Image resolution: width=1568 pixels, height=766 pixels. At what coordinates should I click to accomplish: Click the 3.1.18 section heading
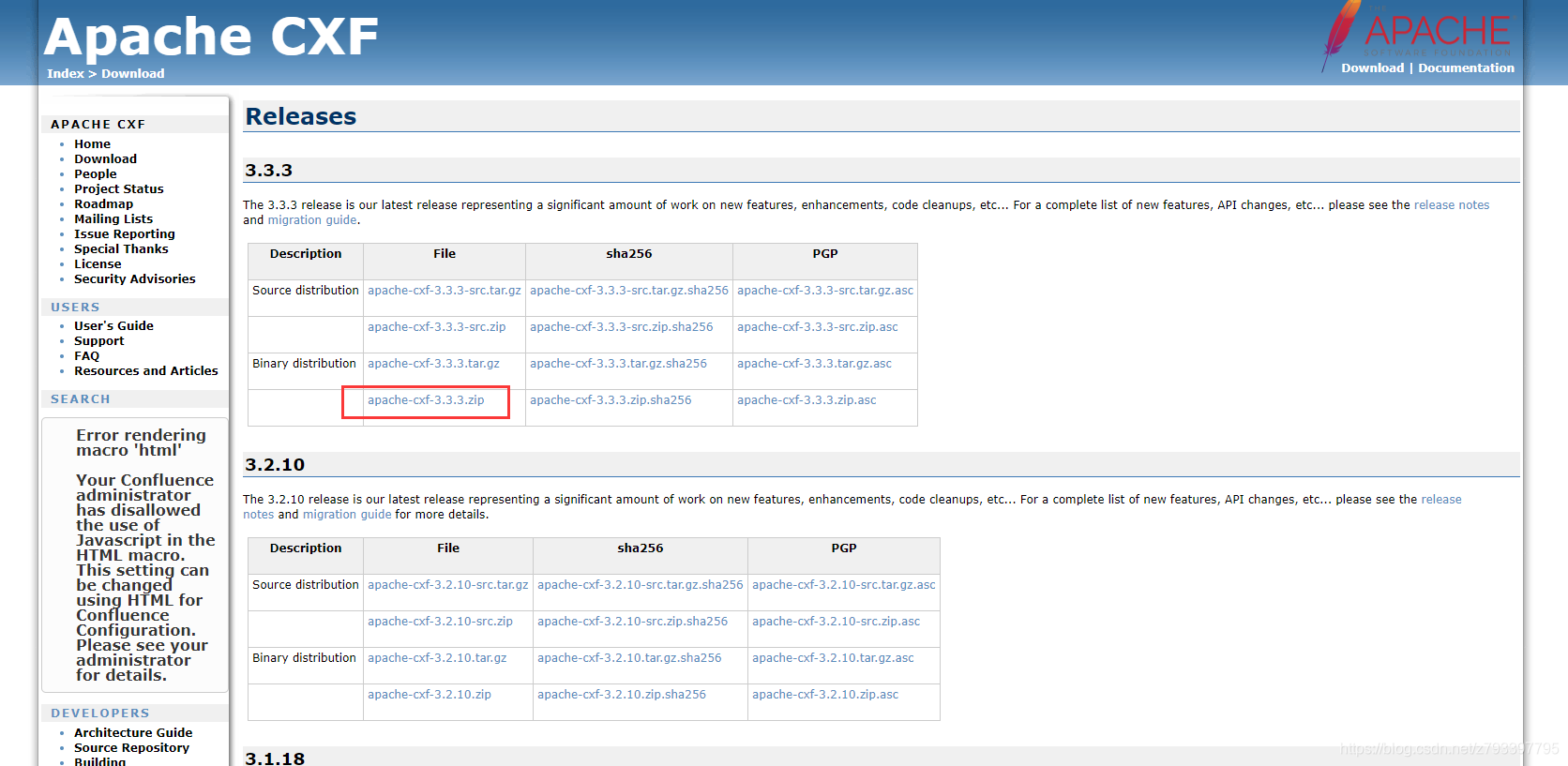point(275,758)
